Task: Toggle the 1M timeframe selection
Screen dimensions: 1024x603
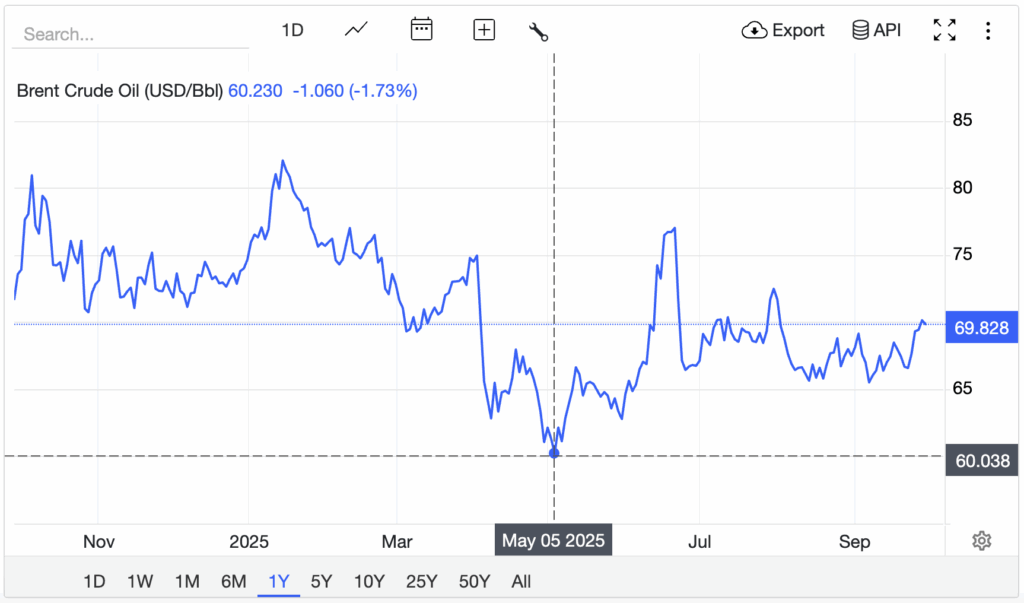Action: pyautogui.click(x=186, y=580)
